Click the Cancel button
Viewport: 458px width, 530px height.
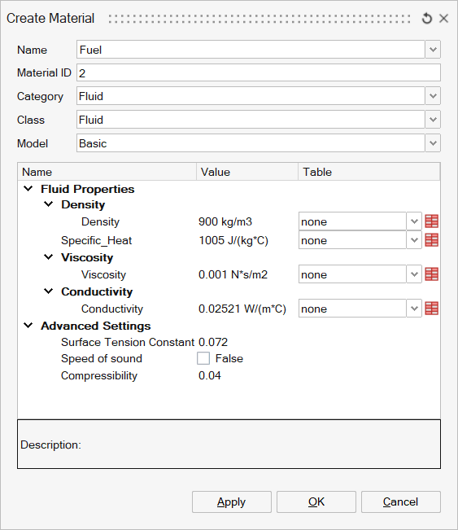[x=401, y=502]
